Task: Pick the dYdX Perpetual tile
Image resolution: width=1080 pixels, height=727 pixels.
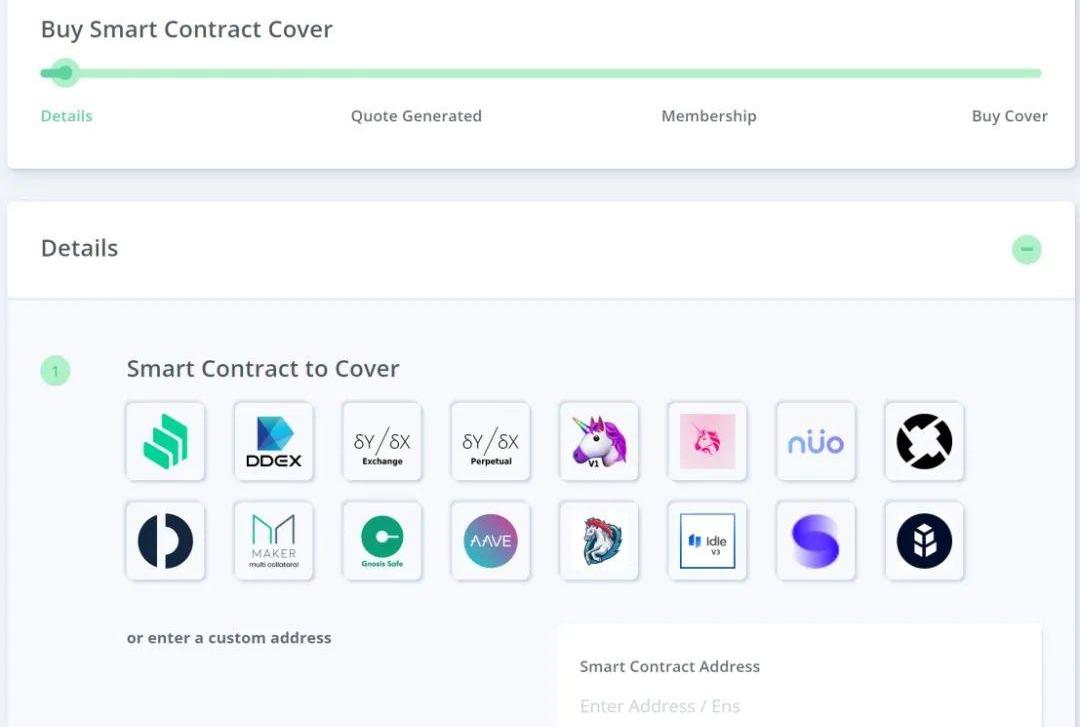Action: [490, 442]
